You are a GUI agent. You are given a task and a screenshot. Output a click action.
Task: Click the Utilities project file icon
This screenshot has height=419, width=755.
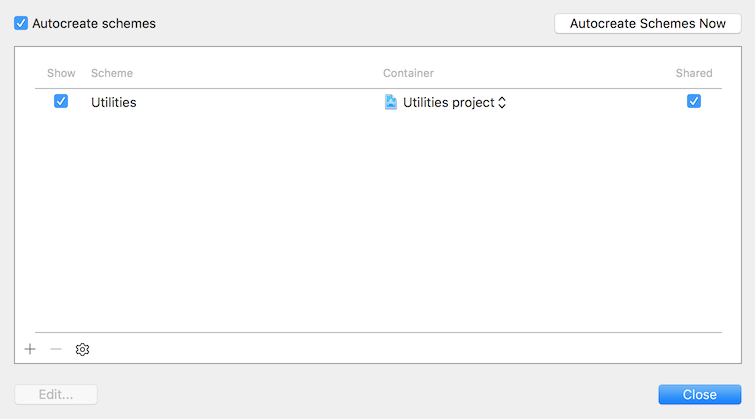(x=391, y=102)
